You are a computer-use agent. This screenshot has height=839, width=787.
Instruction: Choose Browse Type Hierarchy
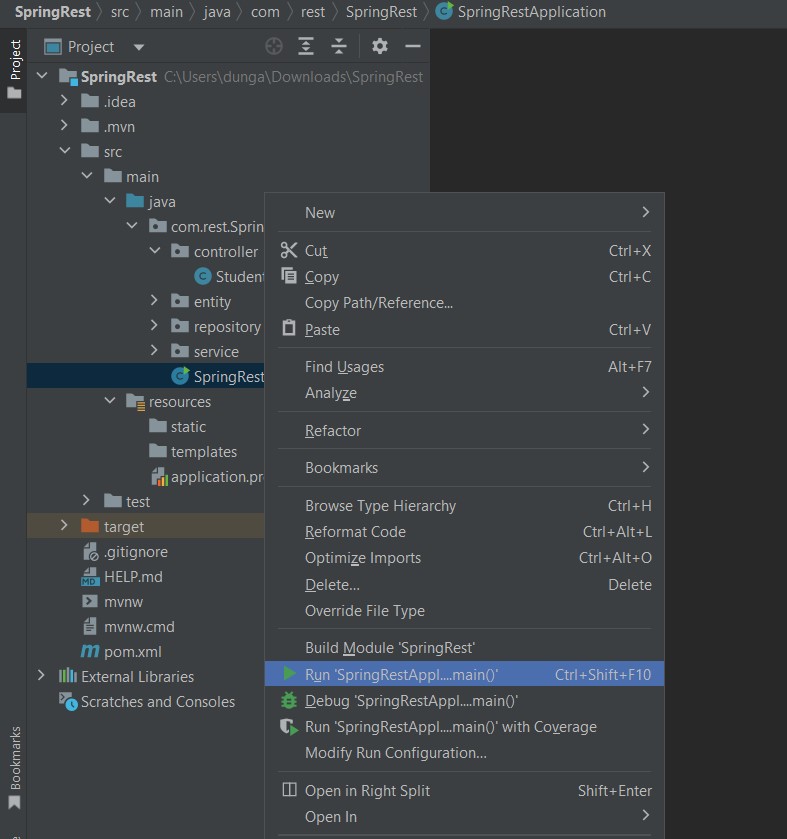click(464, 506)
